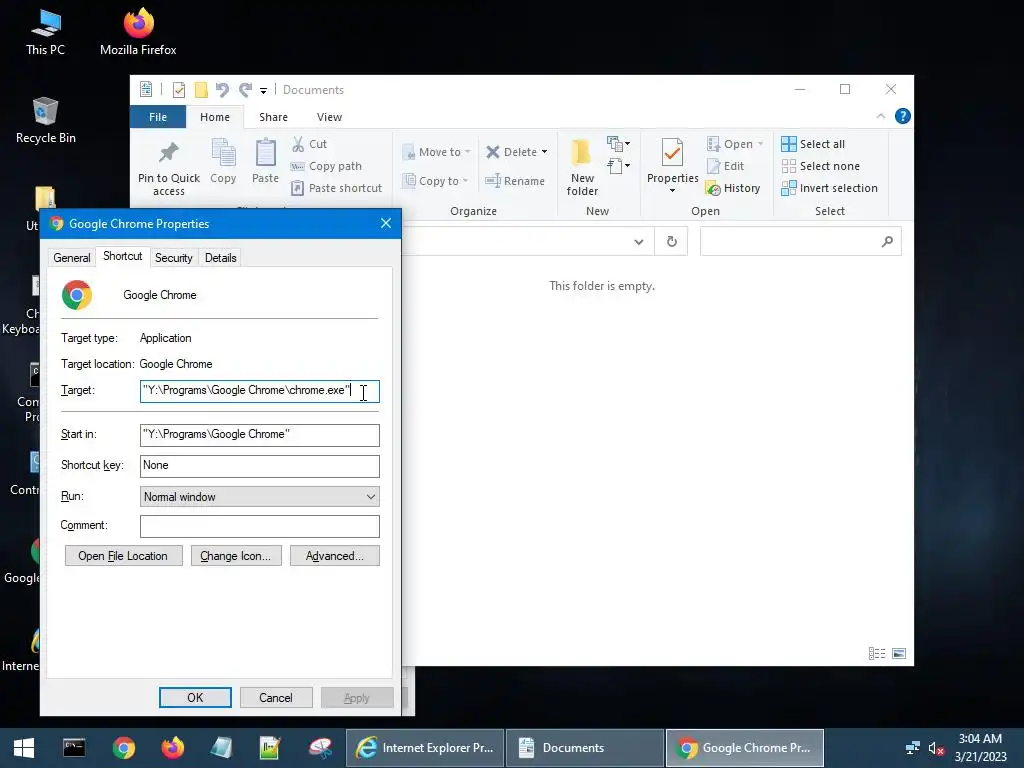Viewport: 1024px width, 768px height.
Task: Click the Comment input field
Action: tap(260, 526)
